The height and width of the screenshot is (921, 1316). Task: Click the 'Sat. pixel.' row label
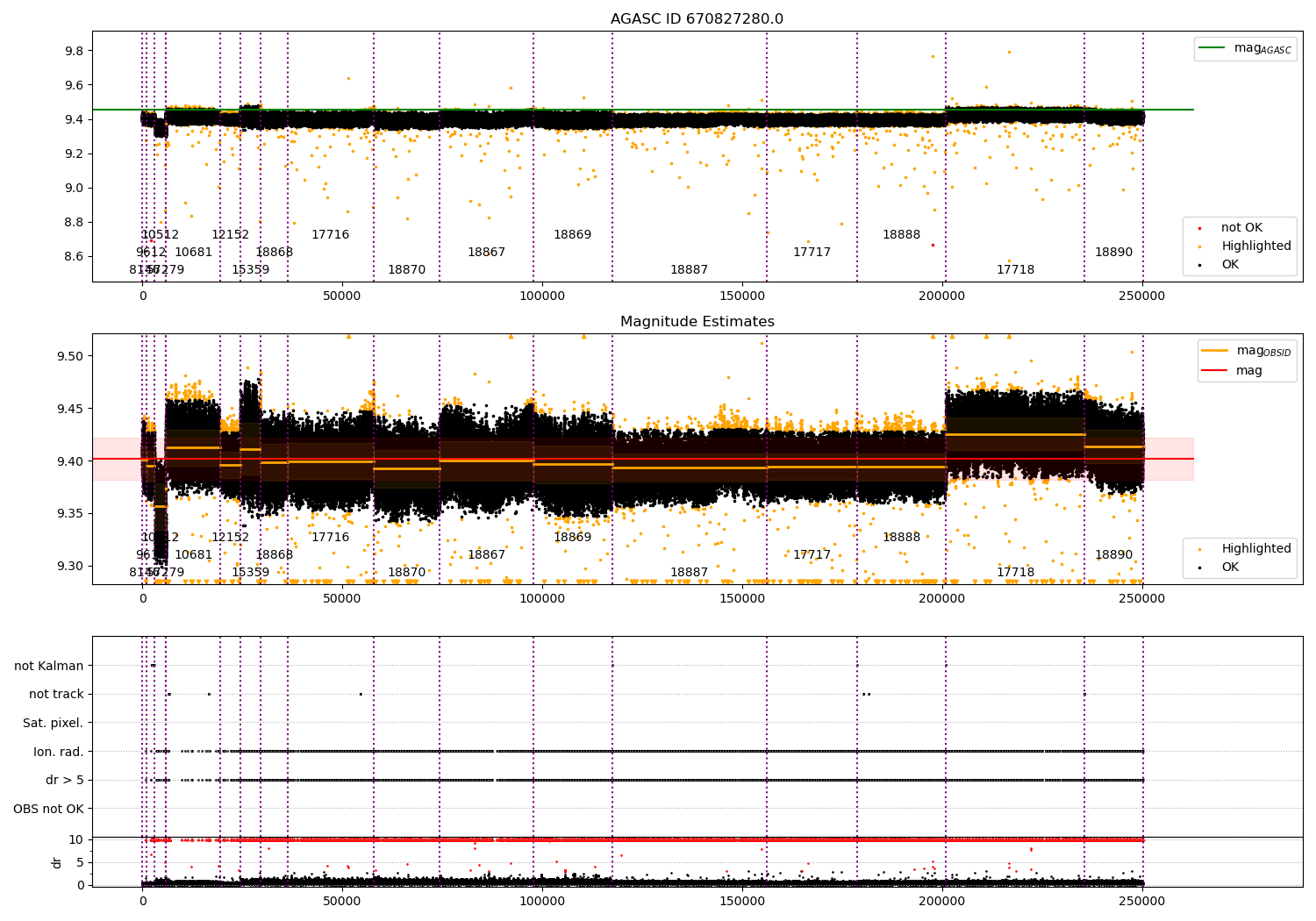54,724
